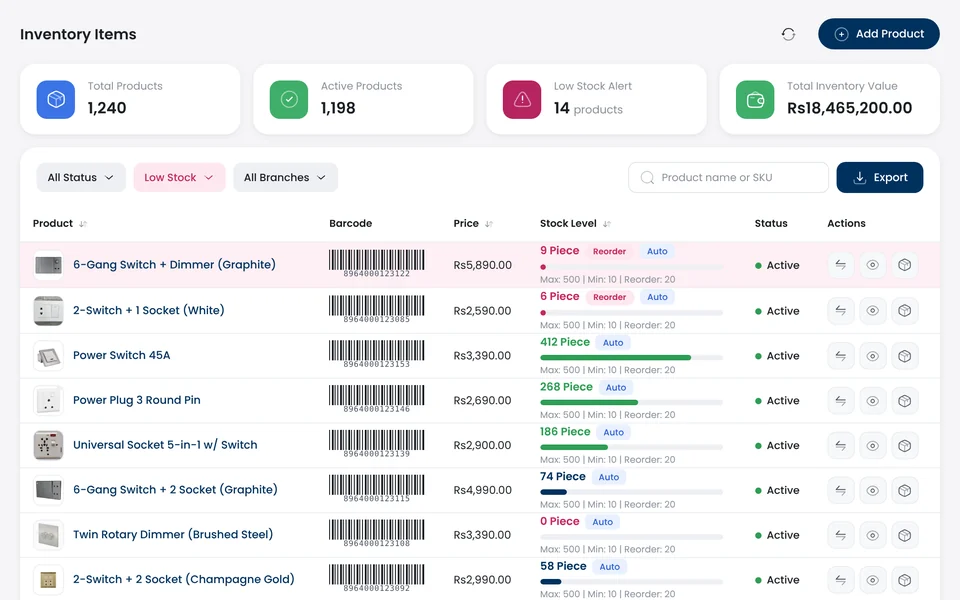The width and height of the screenshot is (960, 600).
Task: Sort by the Price column arrow icon
Action: tap(489, 224)
